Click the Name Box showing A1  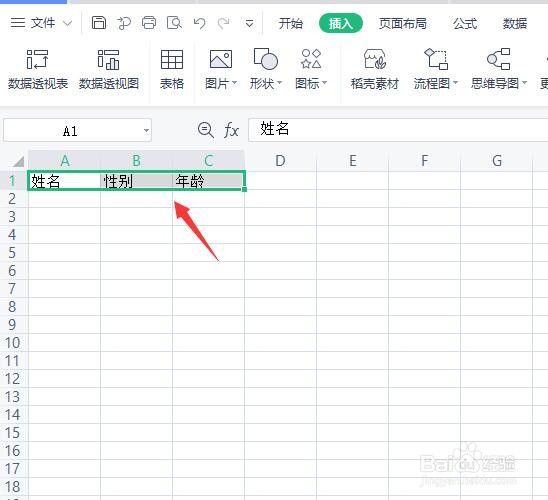[72, 131]
